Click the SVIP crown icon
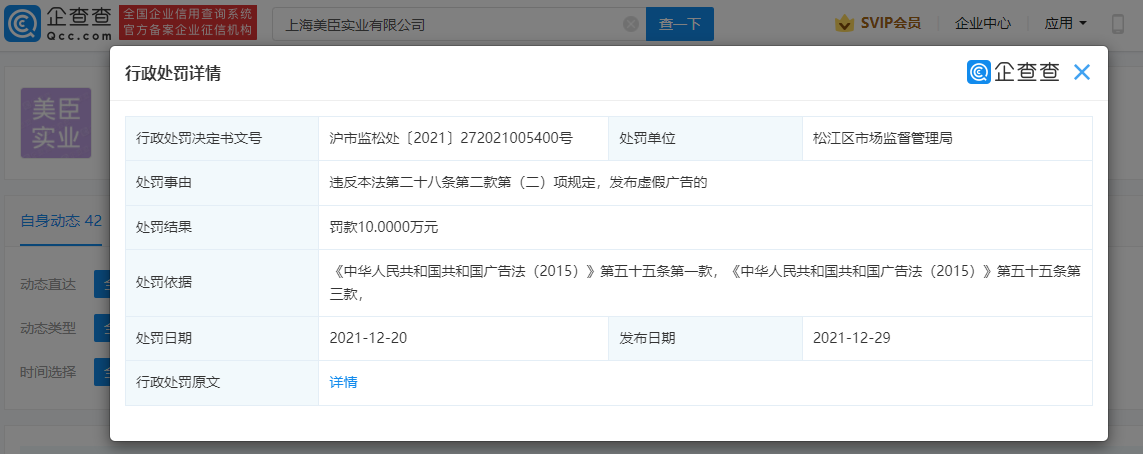Screen dimensions: 1143x454 845,23
